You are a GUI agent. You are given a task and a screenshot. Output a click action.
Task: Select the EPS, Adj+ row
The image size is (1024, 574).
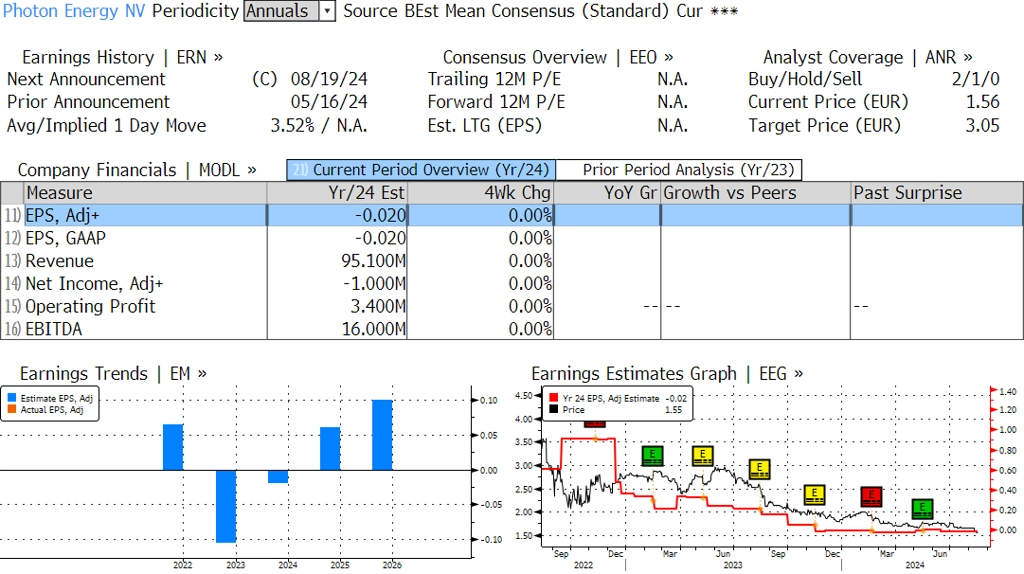click(x=512, y=215)
